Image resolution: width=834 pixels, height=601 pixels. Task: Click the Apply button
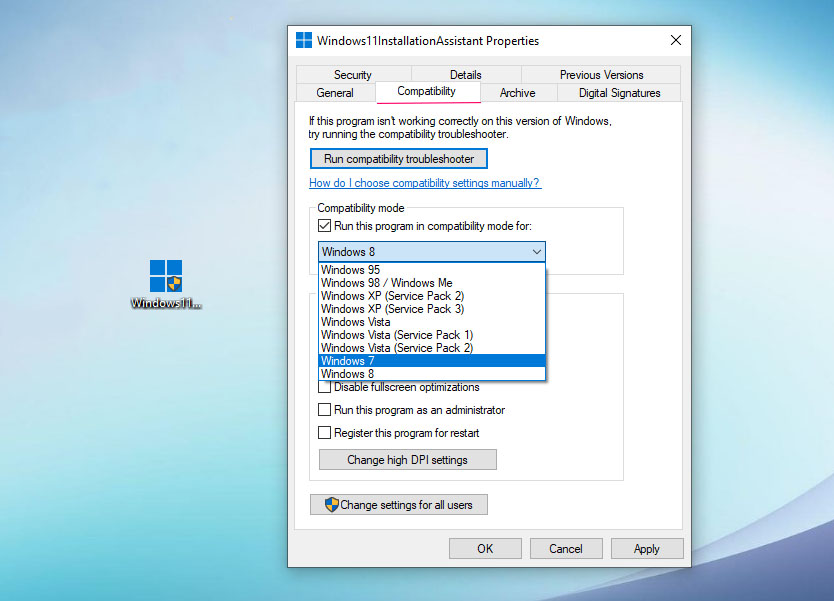point(647,548)
